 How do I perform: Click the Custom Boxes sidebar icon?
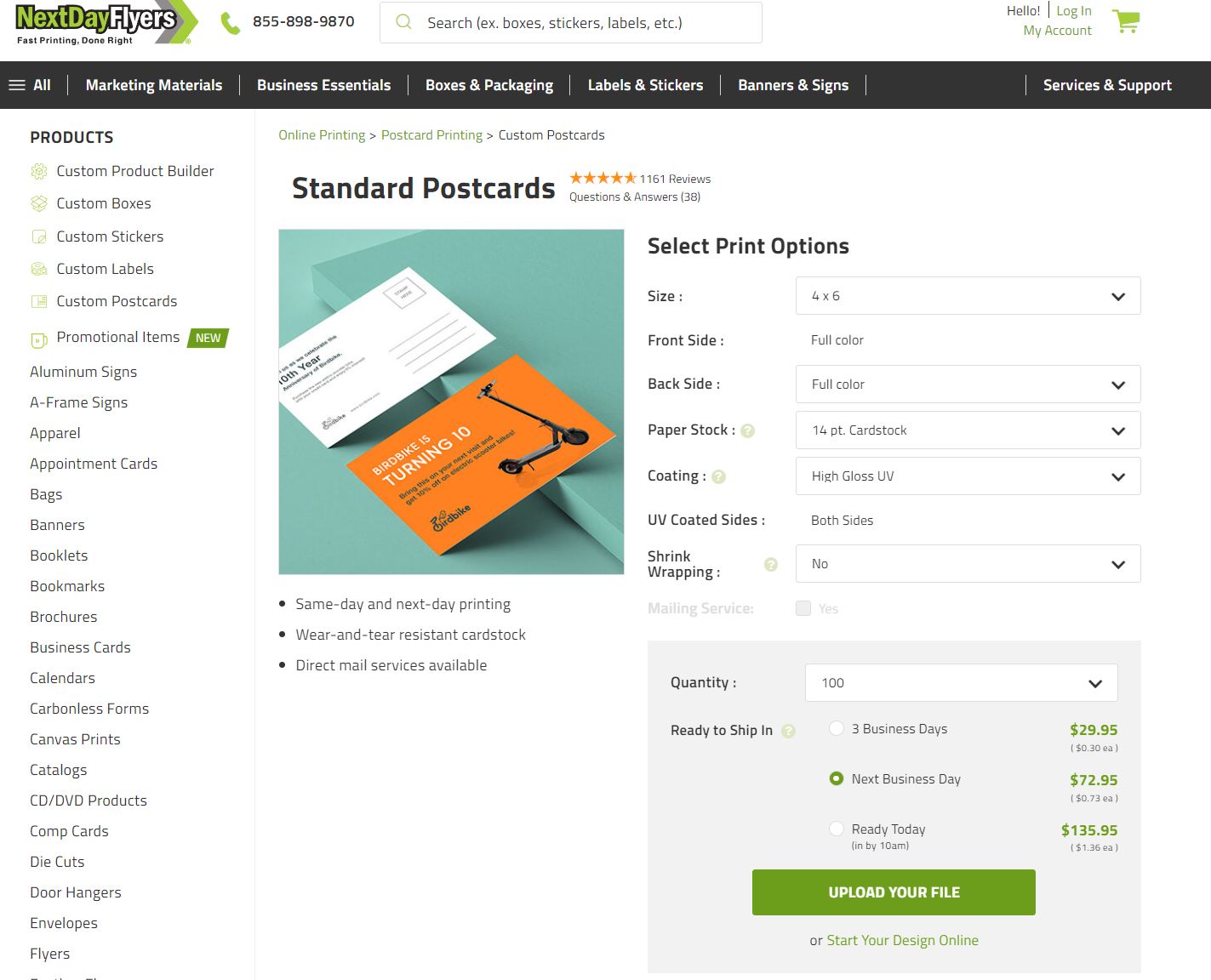[x=39, y=204]
